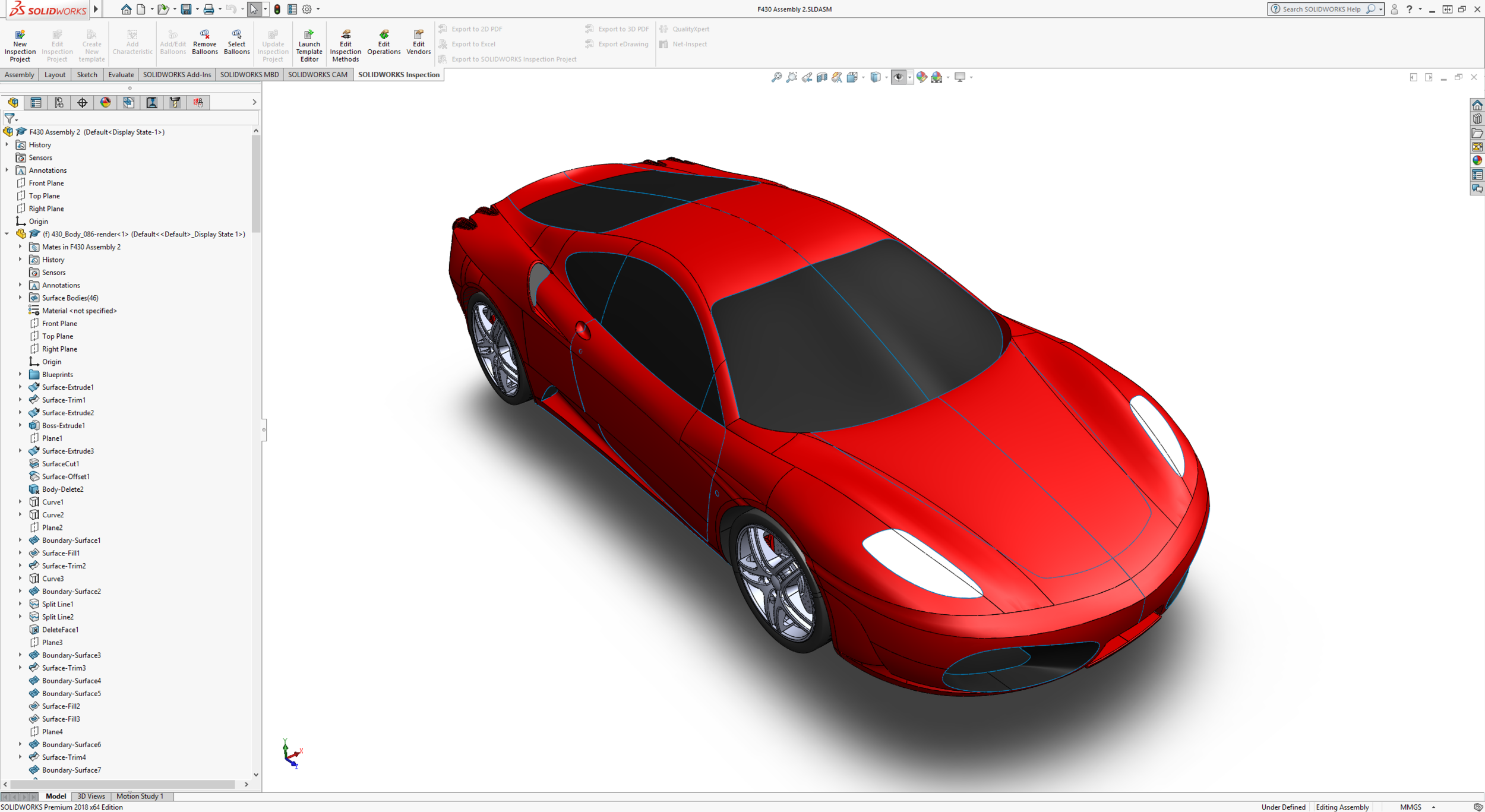Image resolution: width=1485 pixels, height=812 pixels.
Task: Open the CAM tool tree tab with the mill icon
Action: tap(175, 103)
